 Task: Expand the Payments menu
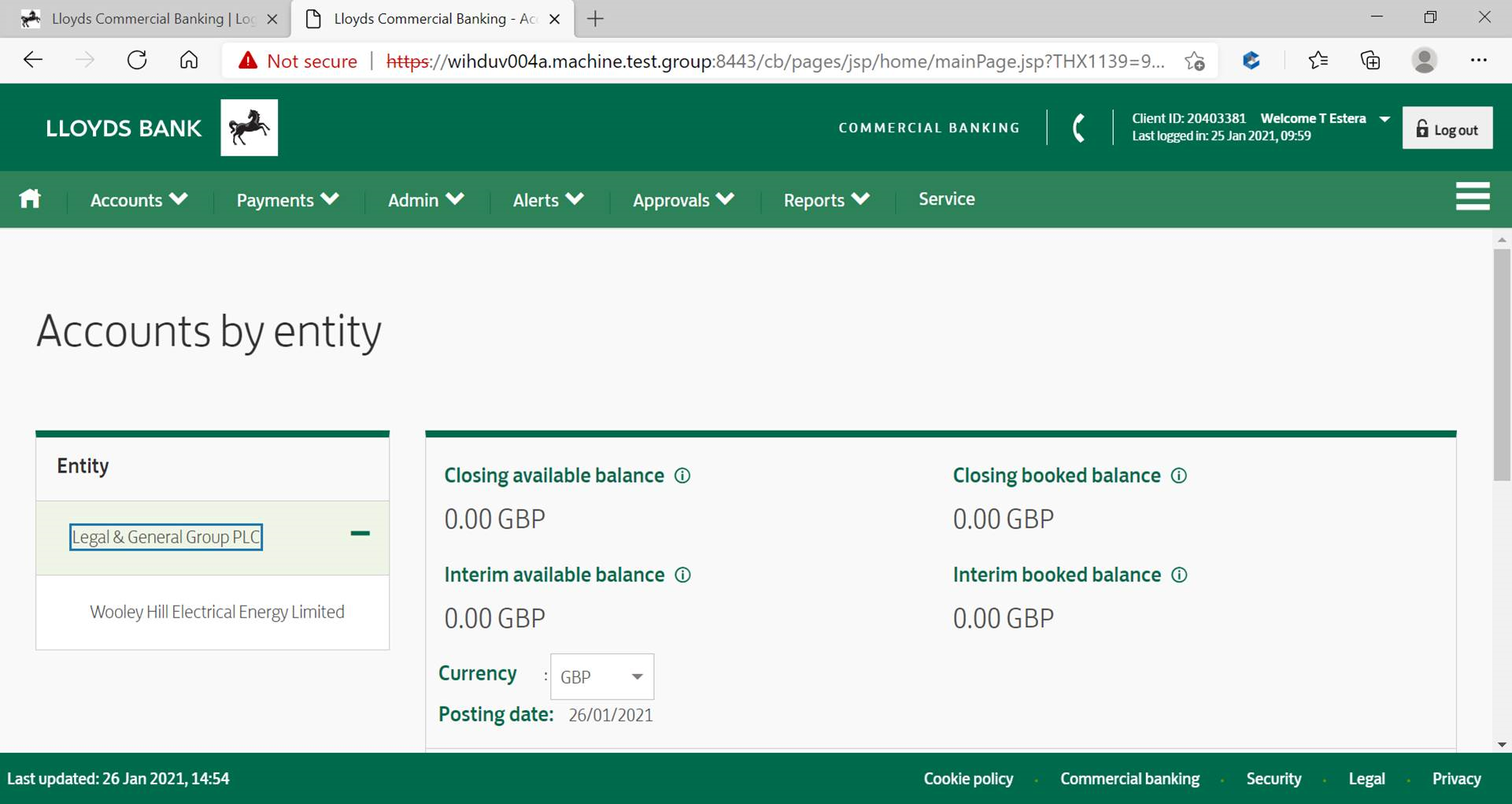click(288, 200)
